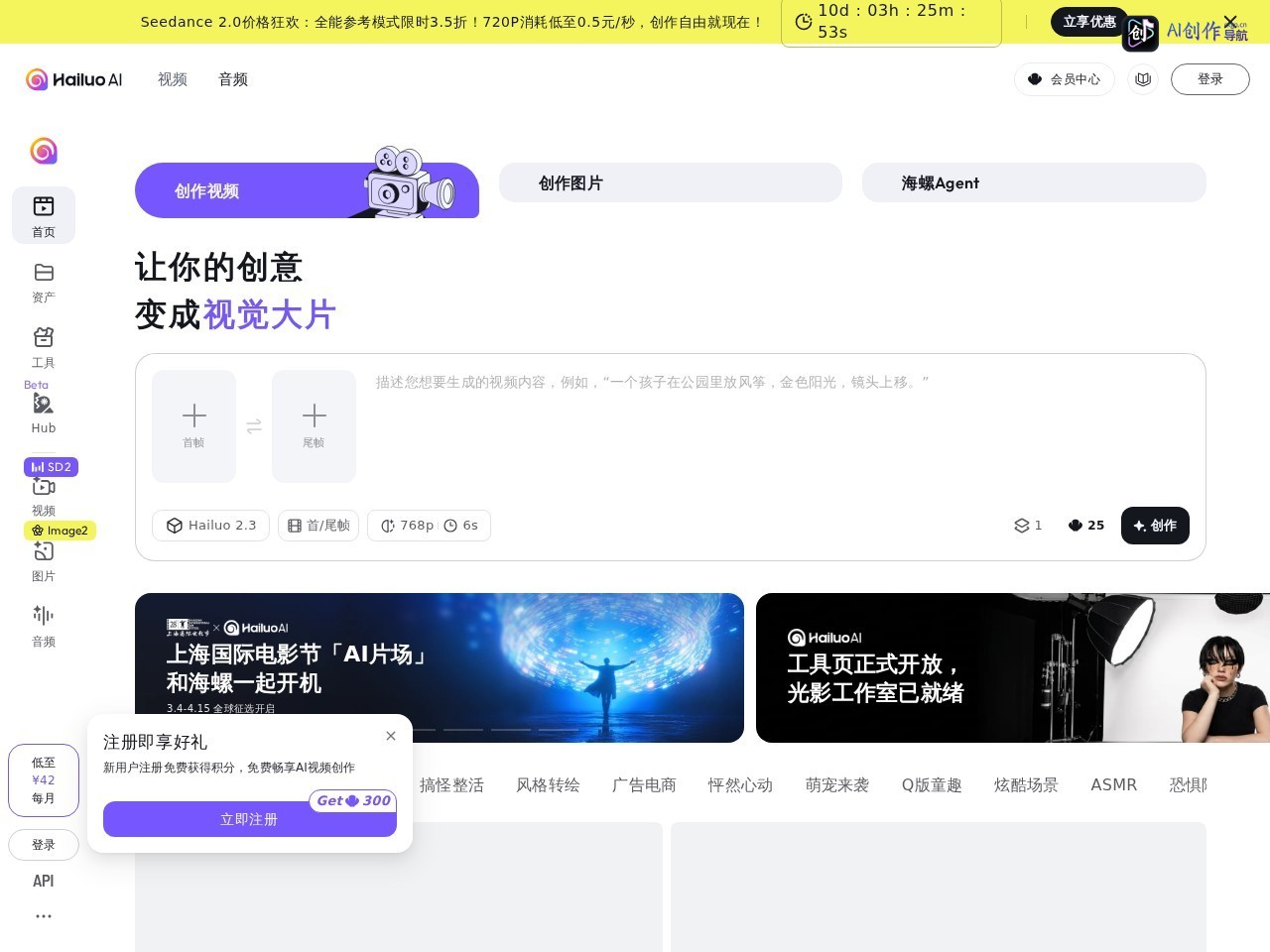Select 怦然心动 category tab
The height and width of the screenshot is (952, 1270).
[740, 785]
